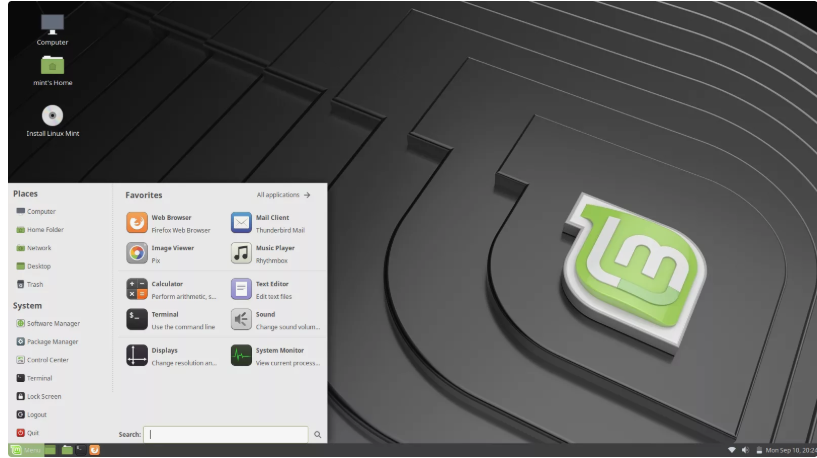Open the Computer desktop icon
The width and height of the screenshot is (817, 458).
(x=52, y=29)
